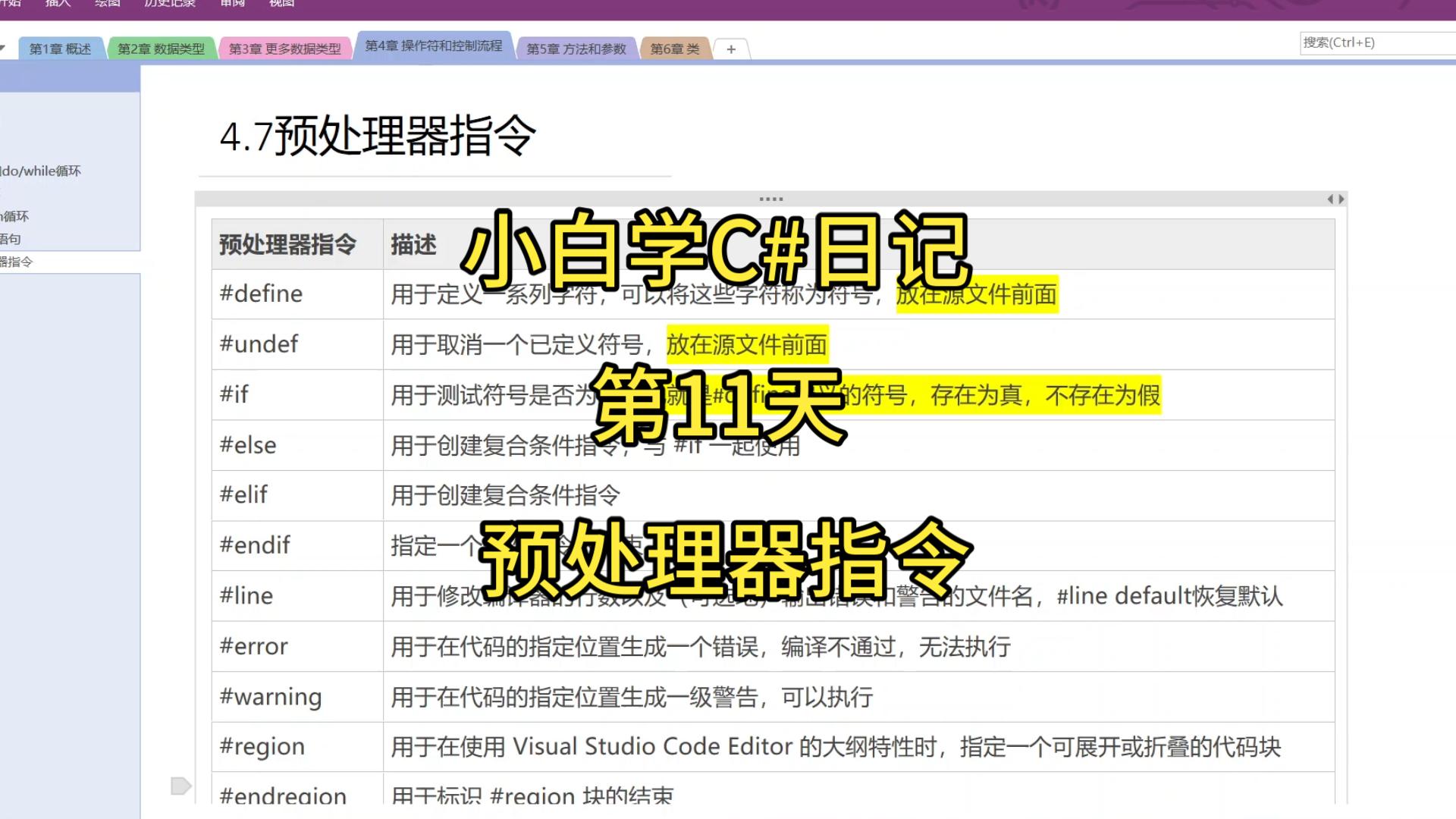Go to 第5章 方法和参数 section tab
The width and height of the screenshot is (1456, 819).
click(576, 49)
